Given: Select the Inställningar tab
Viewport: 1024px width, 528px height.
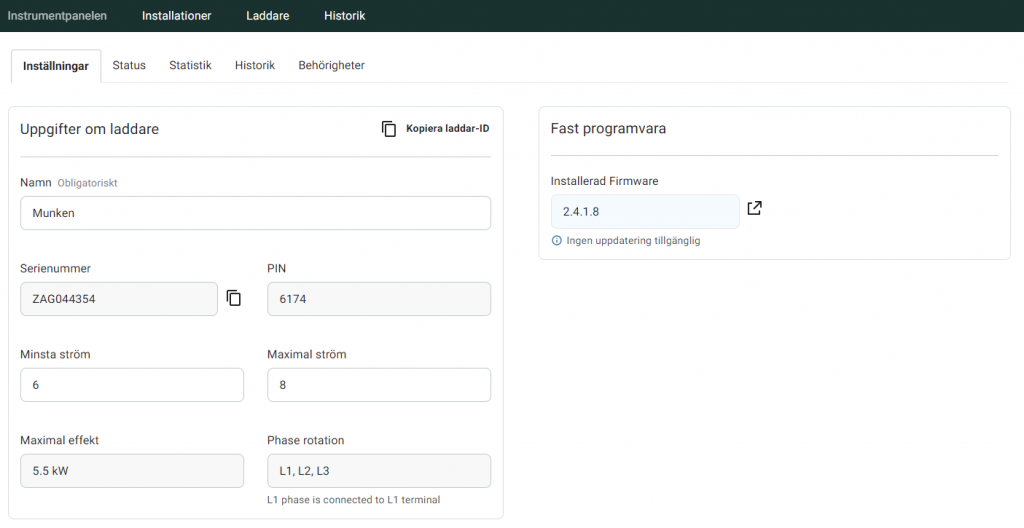Looking at the screenshot, I should (56, 66).
